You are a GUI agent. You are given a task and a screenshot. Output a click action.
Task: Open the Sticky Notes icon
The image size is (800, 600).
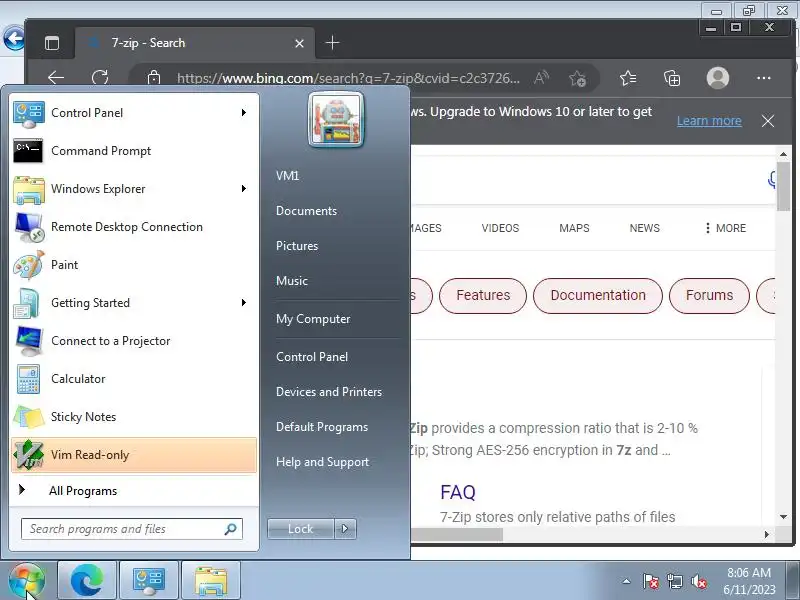coord(29,417)
